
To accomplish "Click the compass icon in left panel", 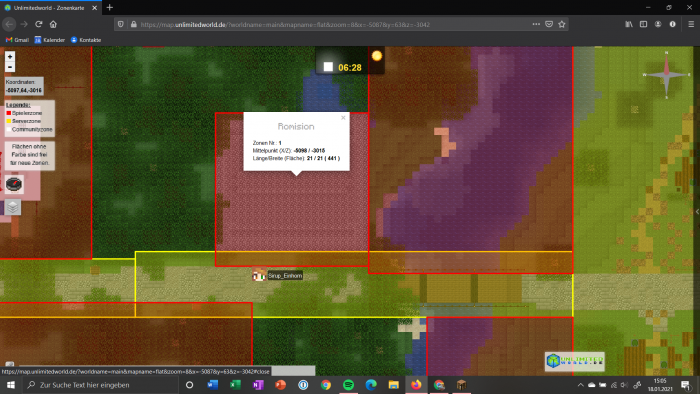I will click(14, 184).
